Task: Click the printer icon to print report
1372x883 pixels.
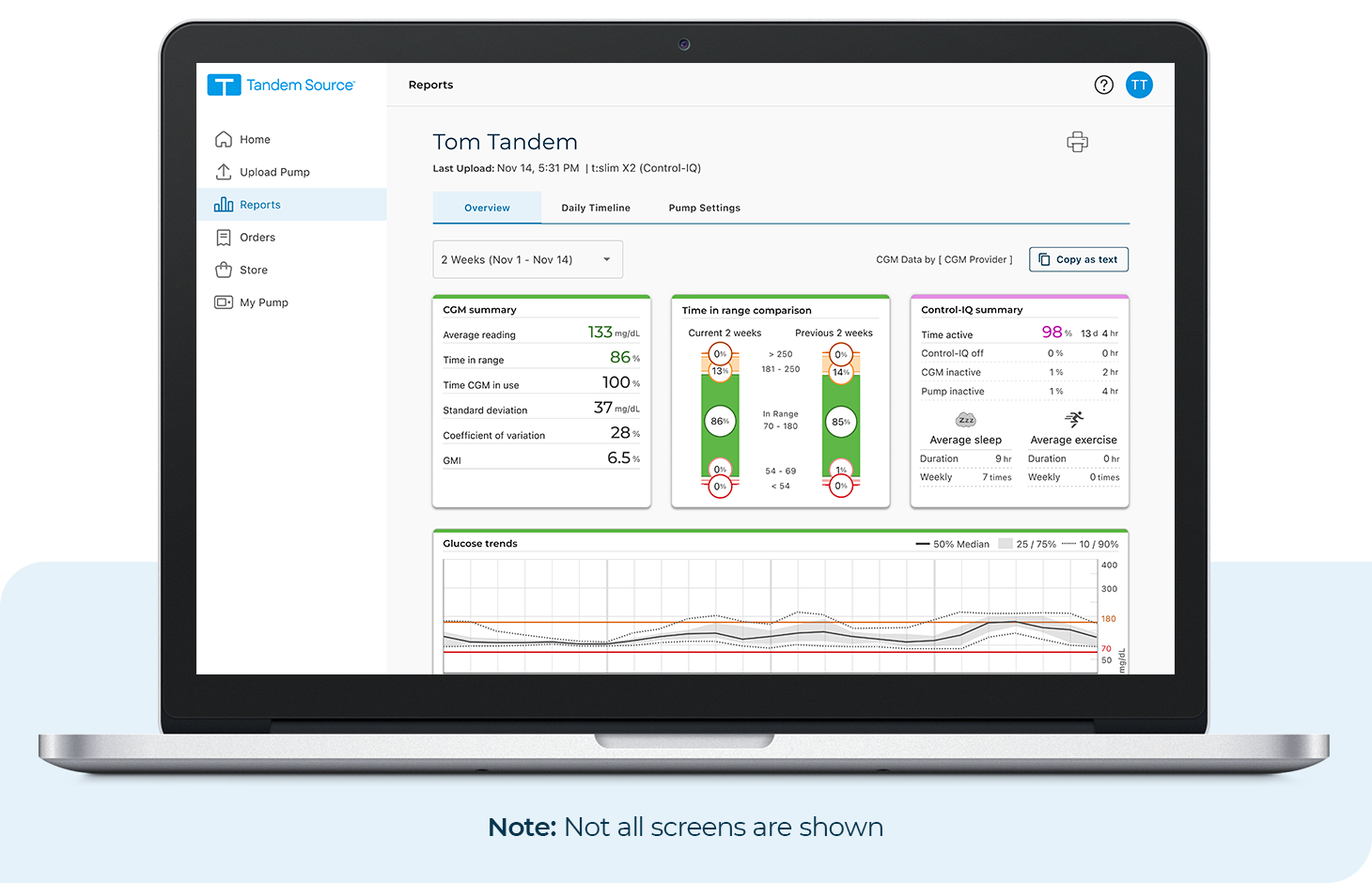Action: [1077, 142]
